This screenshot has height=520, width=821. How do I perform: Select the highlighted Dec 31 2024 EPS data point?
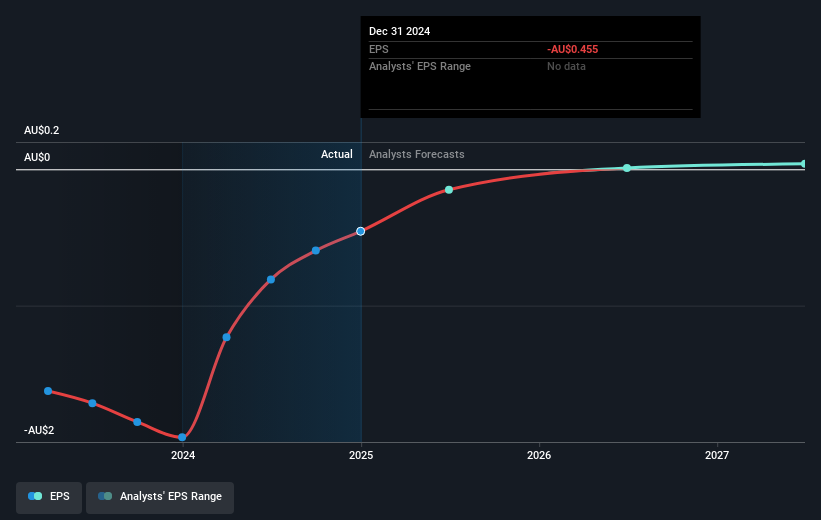coord(361,231)
